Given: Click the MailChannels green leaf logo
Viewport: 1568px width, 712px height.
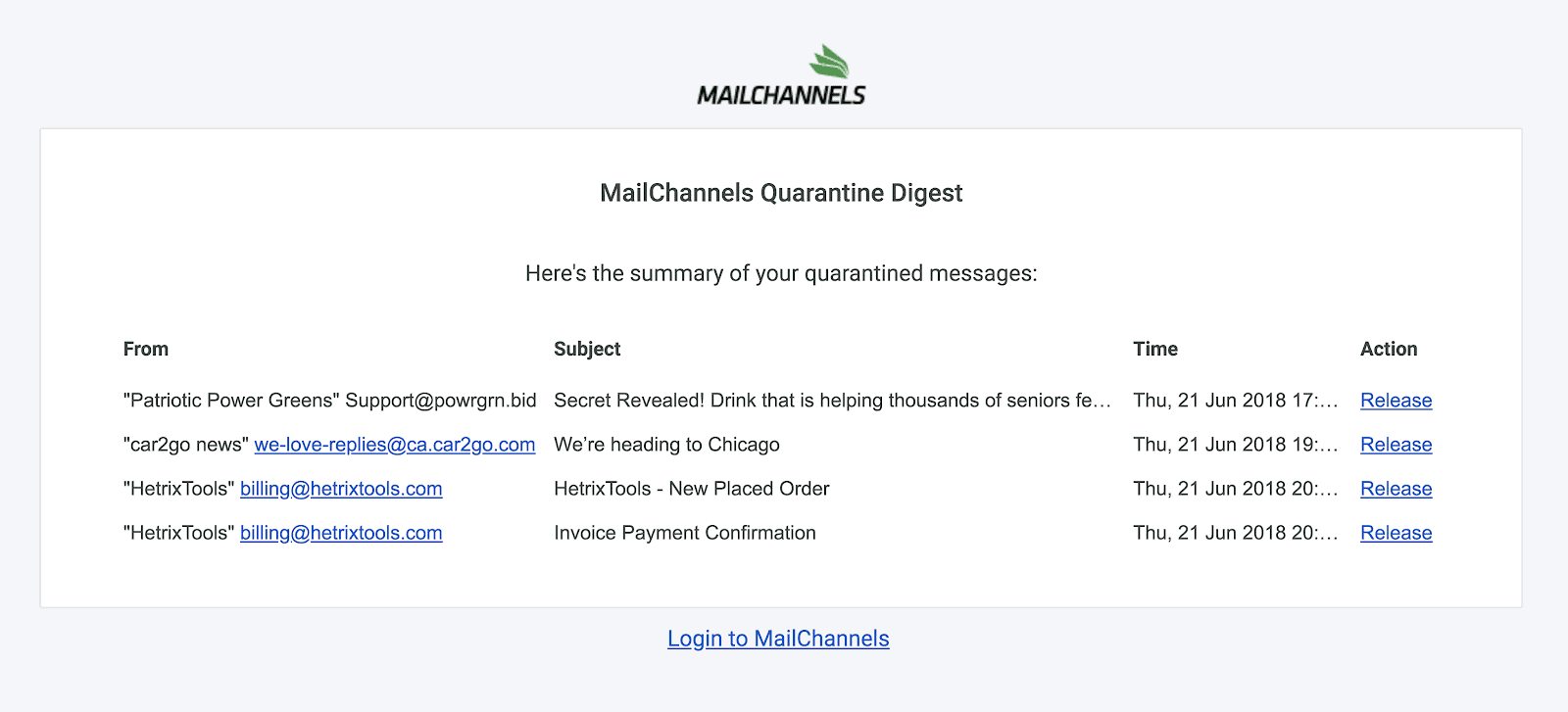Looking at the screenshot, I should point(829,62).
